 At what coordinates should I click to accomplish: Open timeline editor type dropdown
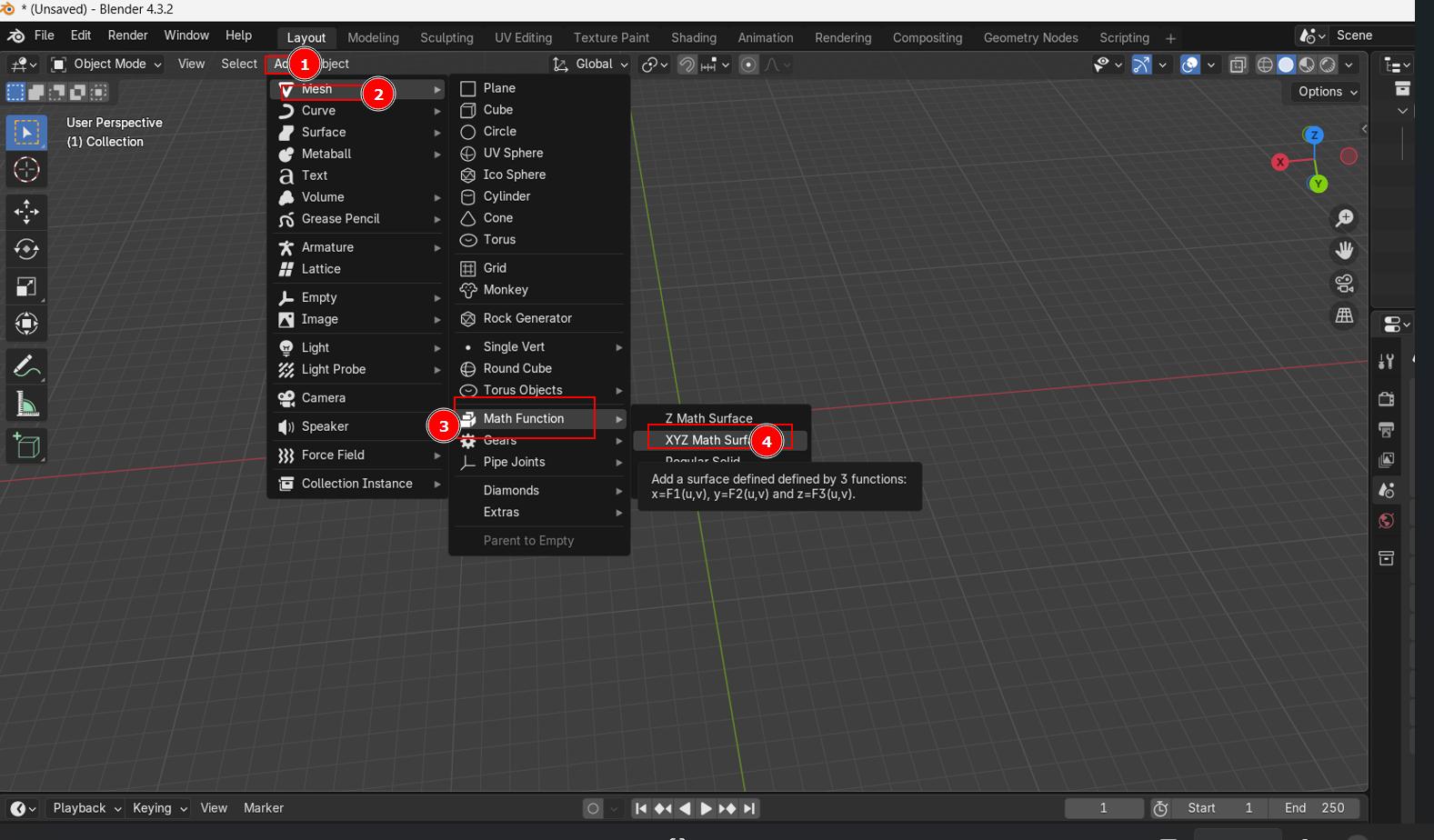click(23, 808)
